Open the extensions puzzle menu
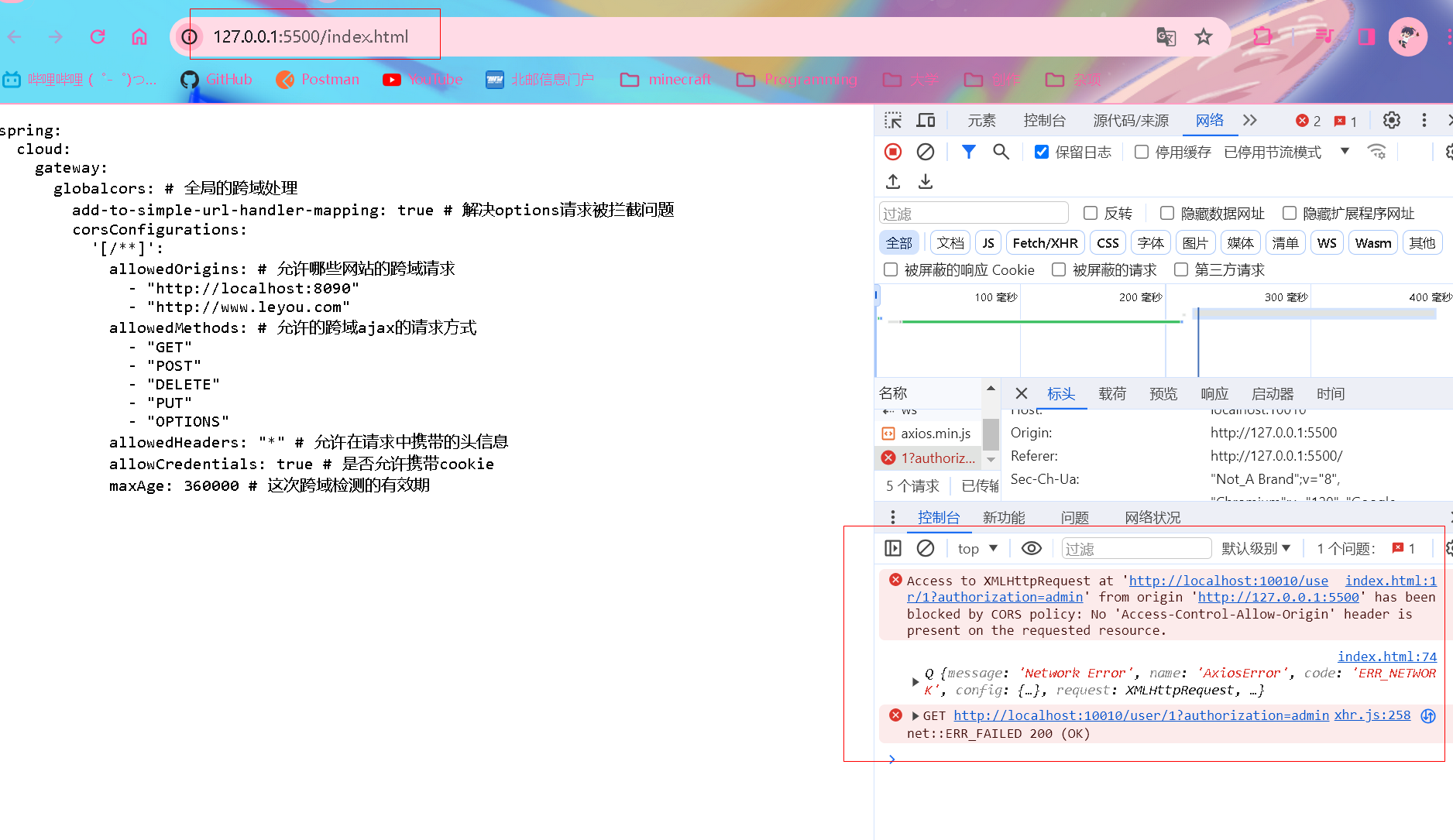The width and height of the screenshot is (1453, 840). pos(1262,36)
